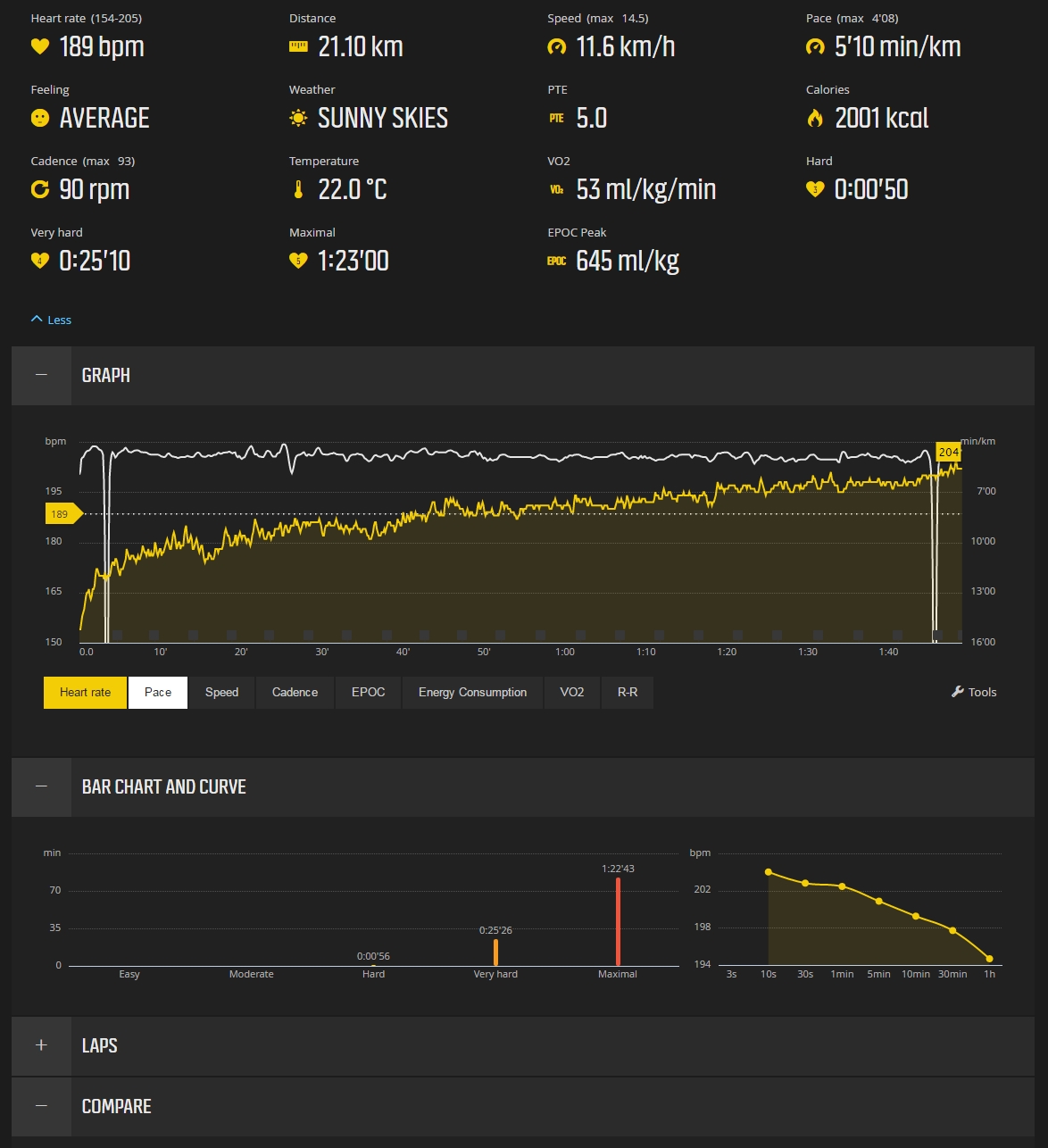Click the 189 heart rate axis marker
Screen dimensions: 1048x1148
(x=62, y=513)
